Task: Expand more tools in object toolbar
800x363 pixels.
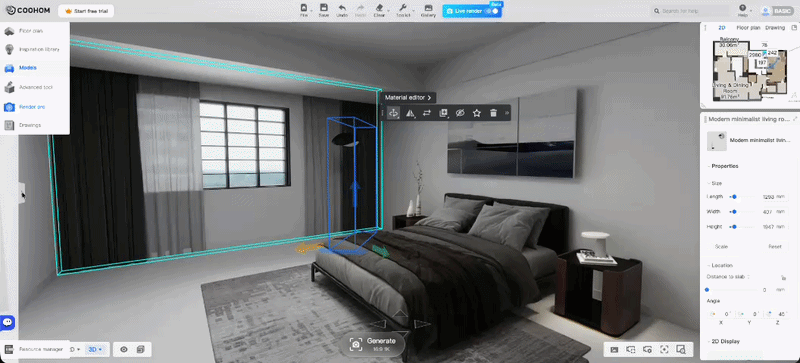Action: pos(507,113)
